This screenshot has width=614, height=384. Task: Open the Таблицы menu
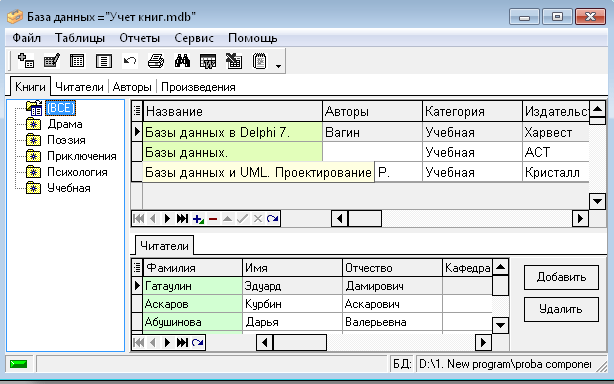tap(80, 38)
